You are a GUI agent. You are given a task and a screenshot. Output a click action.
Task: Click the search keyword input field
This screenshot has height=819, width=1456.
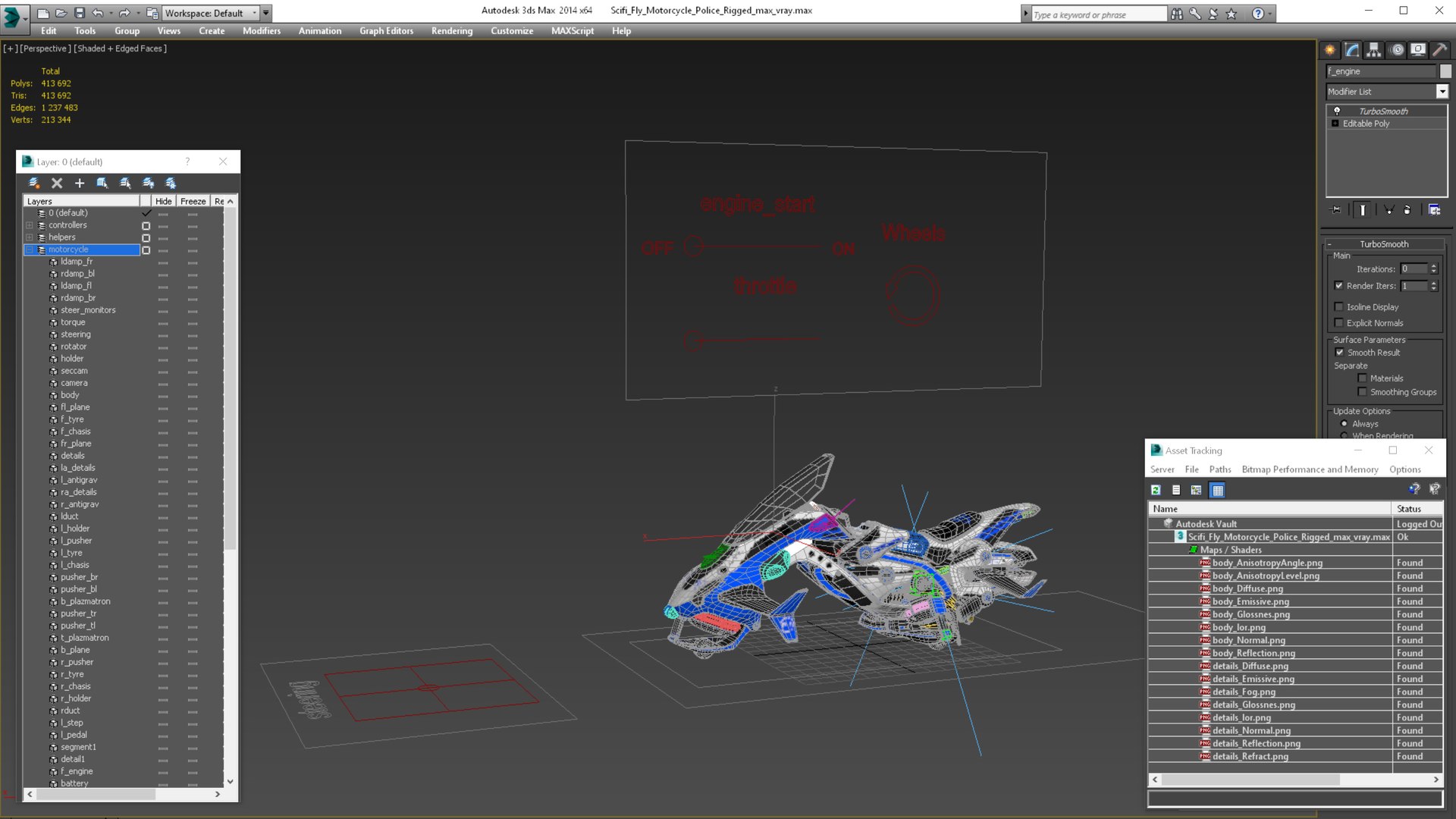point(1098,14)
